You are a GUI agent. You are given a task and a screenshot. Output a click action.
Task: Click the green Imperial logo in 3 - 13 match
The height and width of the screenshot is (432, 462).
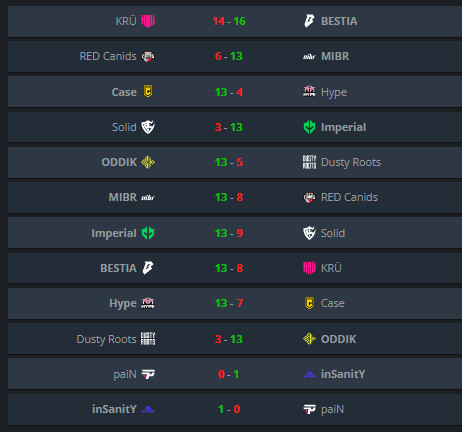[309, 127]
